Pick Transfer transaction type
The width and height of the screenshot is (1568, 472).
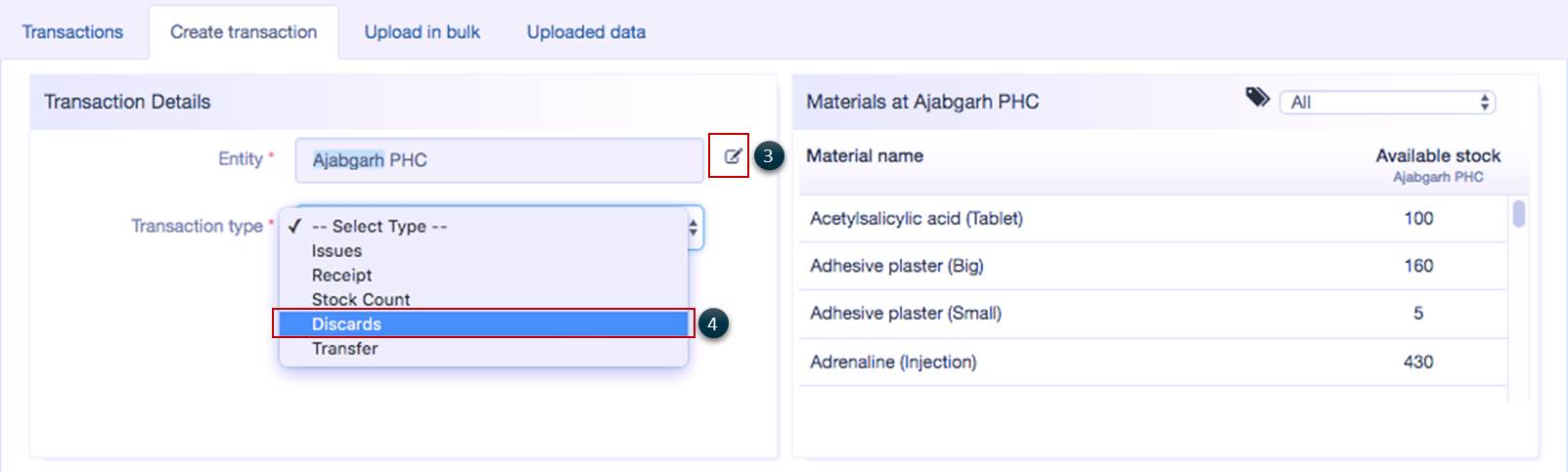click(344, 349)
